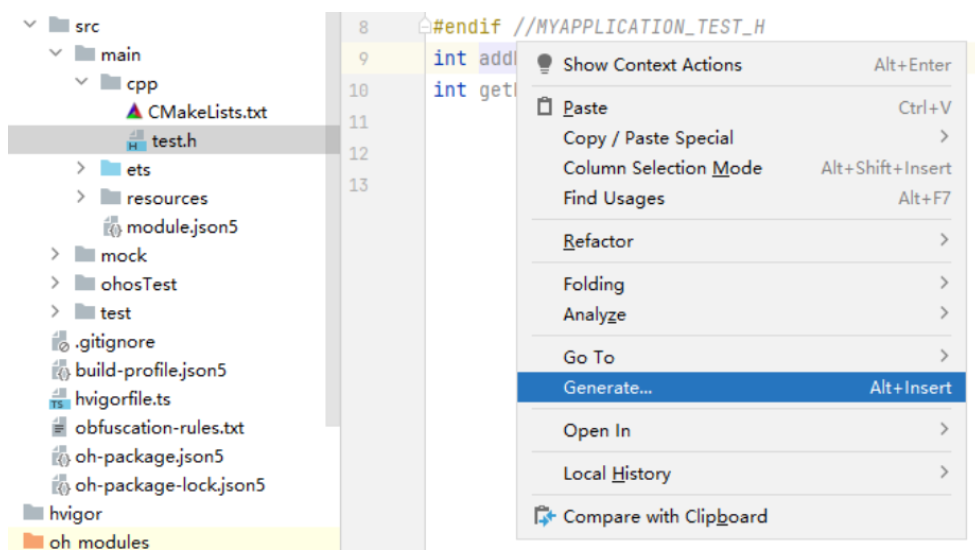Screen dimensions: 975x558
Task: Open the Local History submenu
Action: coord(616,474)
